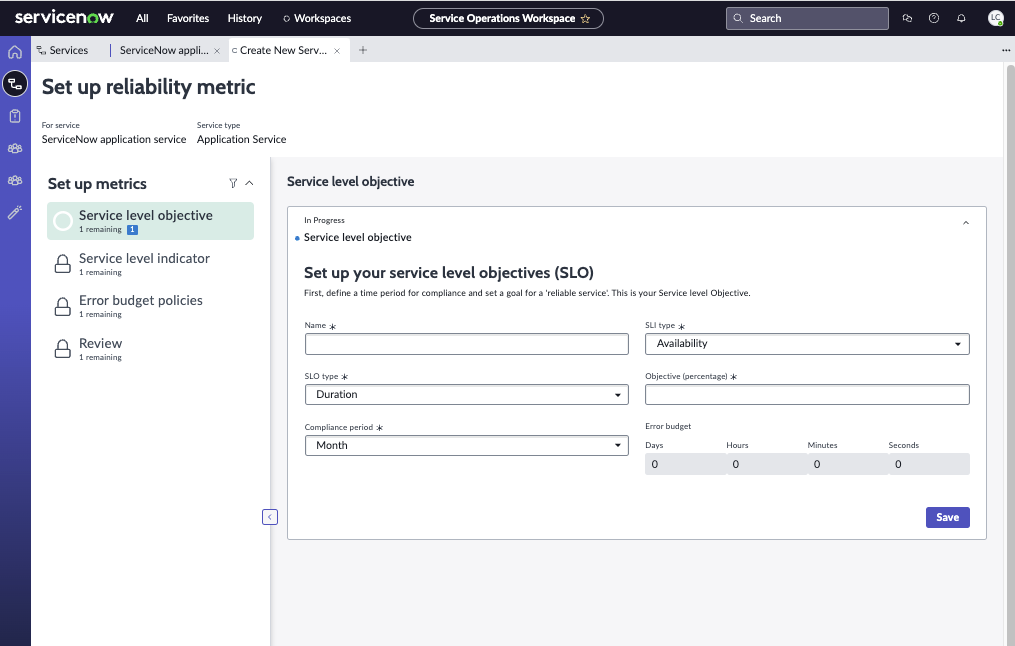Collapse the In Progress card chevron

(x=966, y=223)
